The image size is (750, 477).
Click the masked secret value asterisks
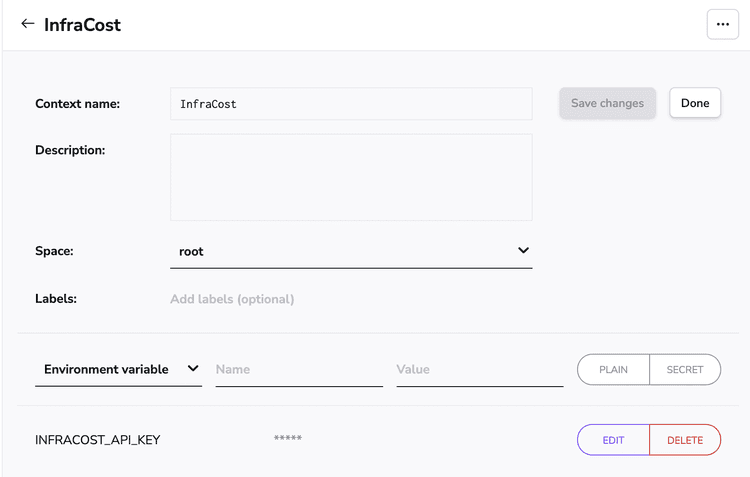288,439
